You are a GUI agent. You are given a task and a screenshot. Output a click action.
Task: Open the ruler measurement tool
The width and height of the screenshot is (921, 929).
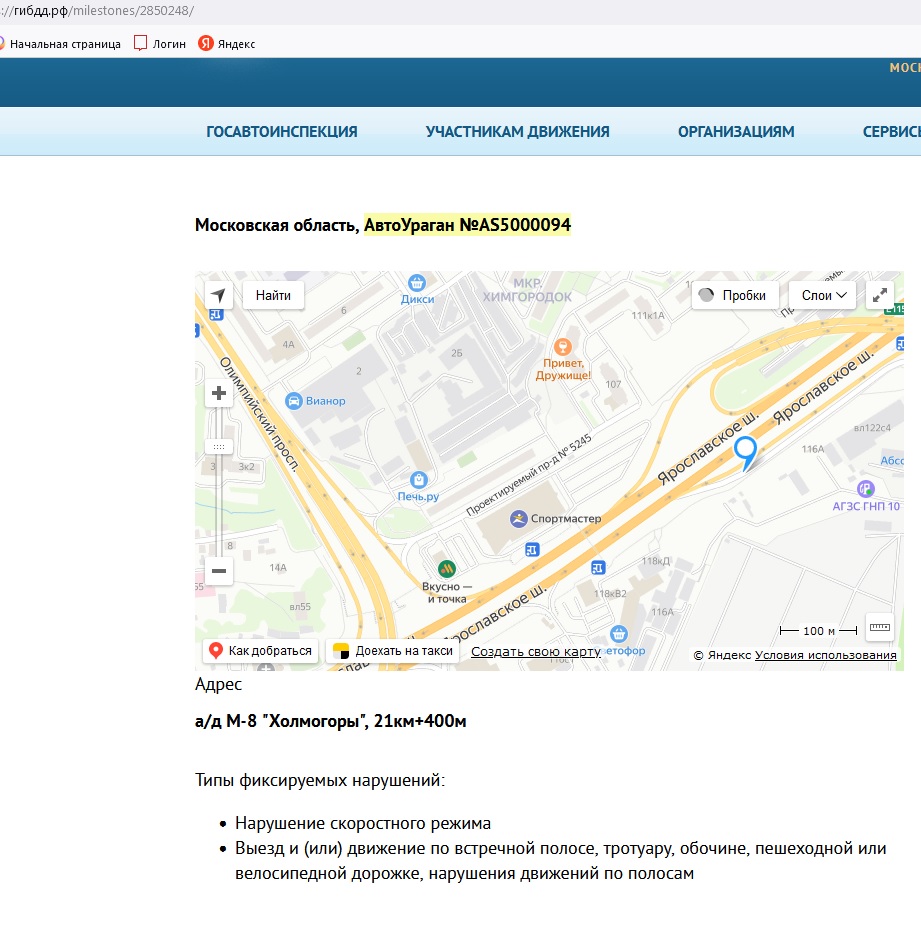point(879,627)
